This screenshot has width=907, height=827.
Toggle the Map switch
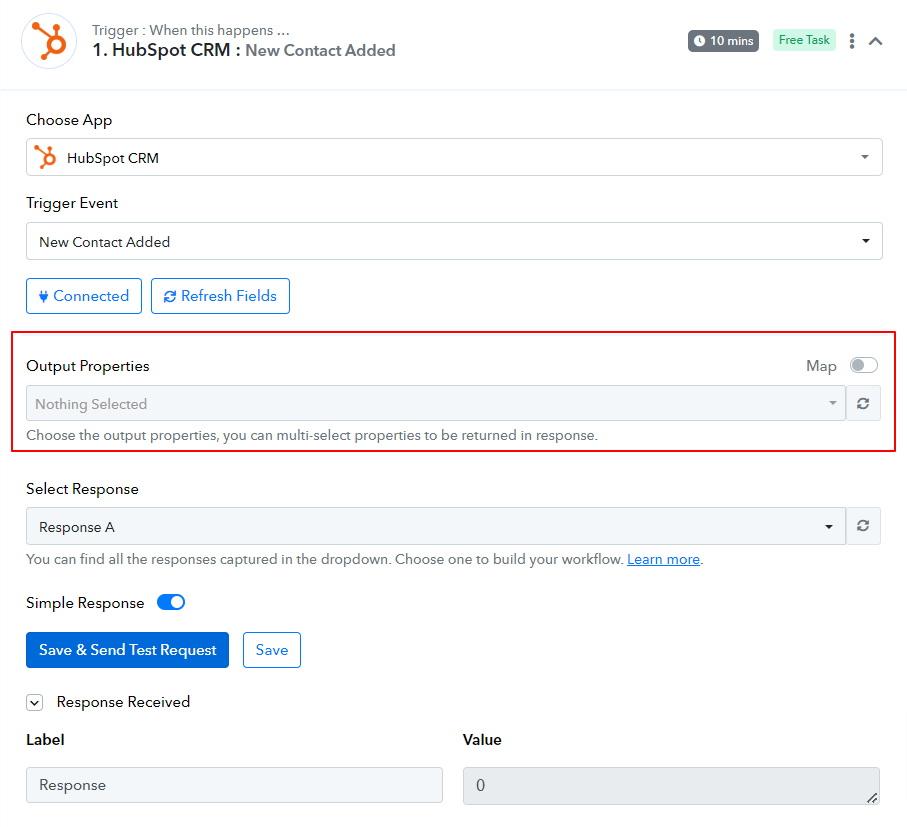[x=864, y=365]
